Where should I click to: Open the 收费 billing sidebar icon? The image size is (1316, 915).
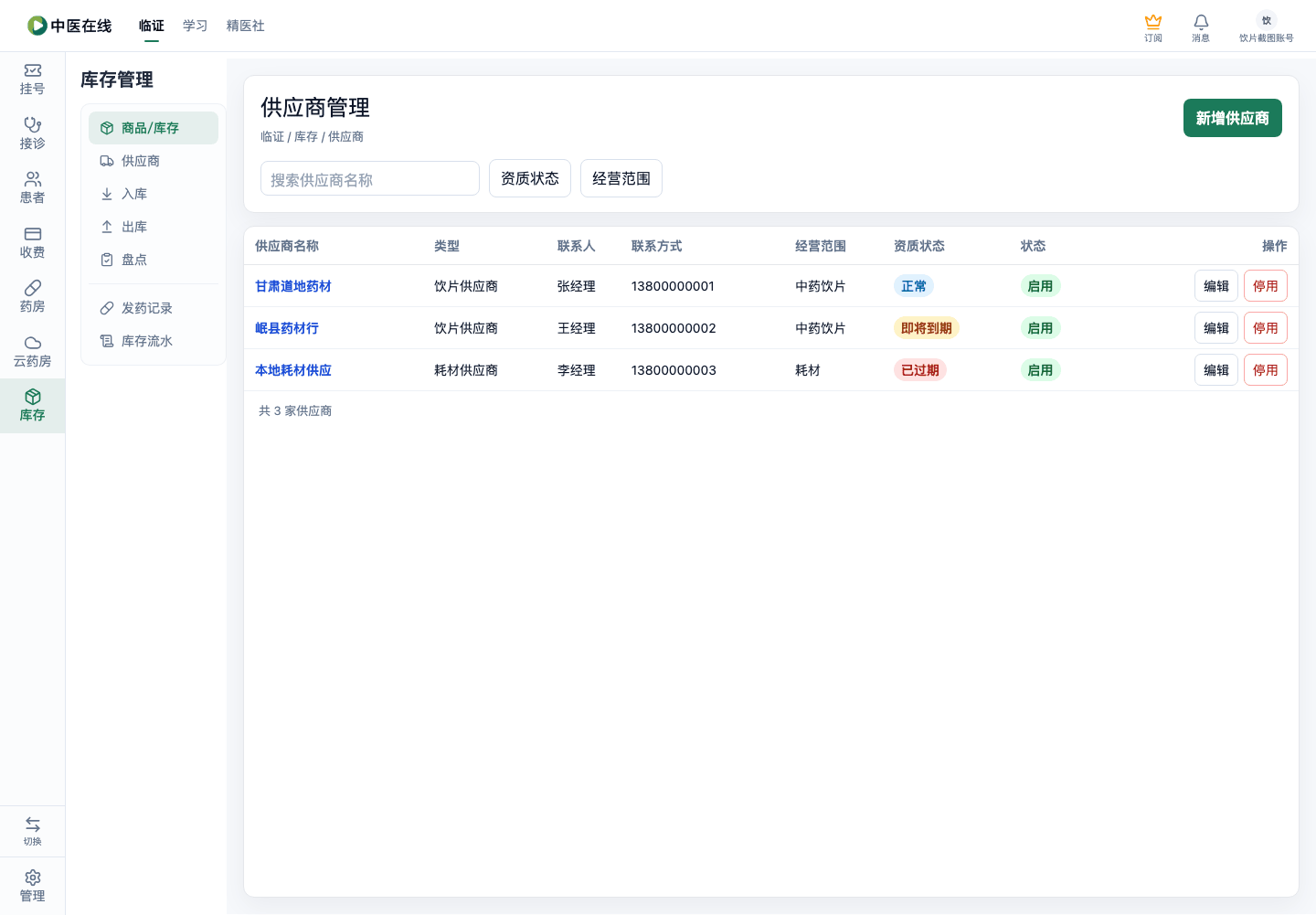click(33, 234)
